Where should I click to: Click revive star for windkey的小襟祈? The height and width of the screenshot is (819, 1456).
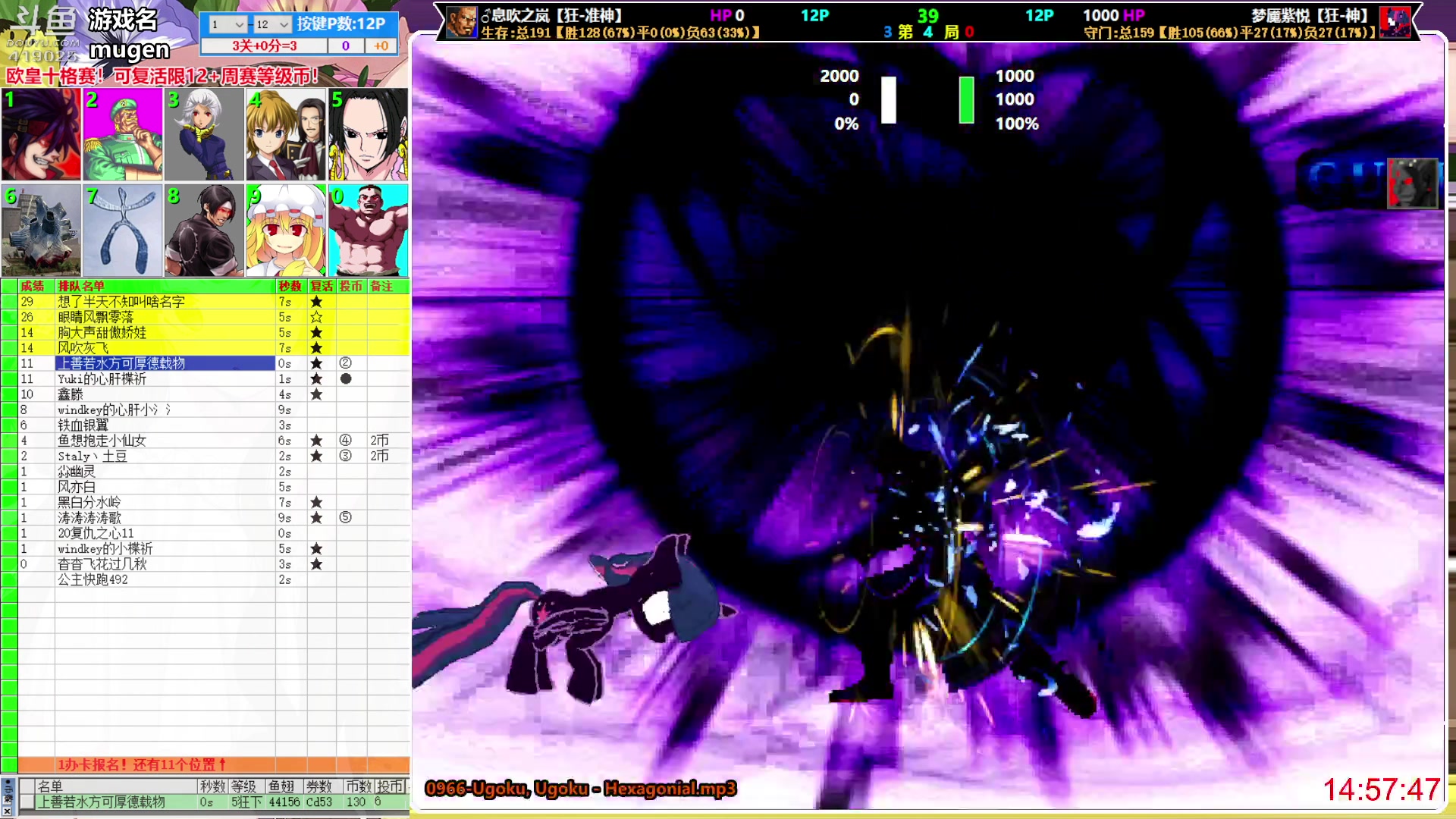tap(316, 548)
